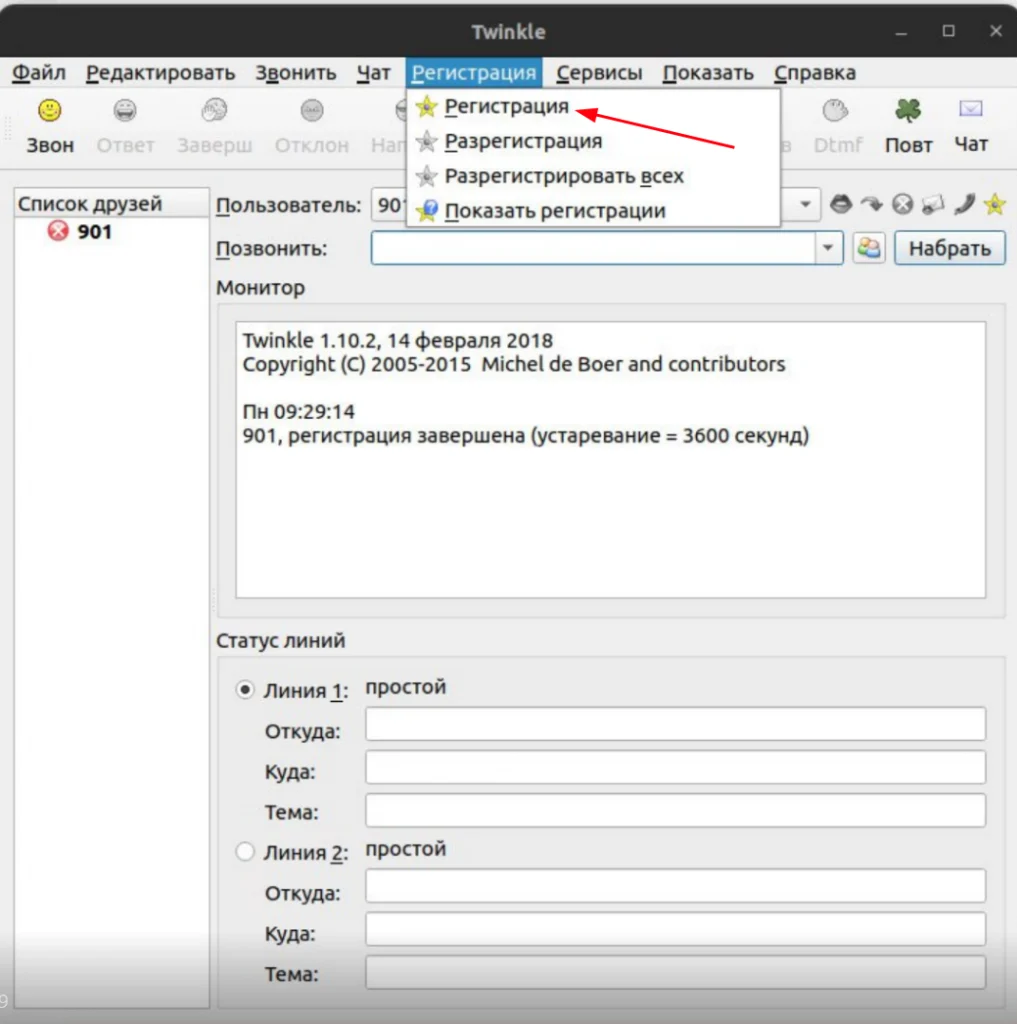Click the envelope Чат toolbar icon

971,108
